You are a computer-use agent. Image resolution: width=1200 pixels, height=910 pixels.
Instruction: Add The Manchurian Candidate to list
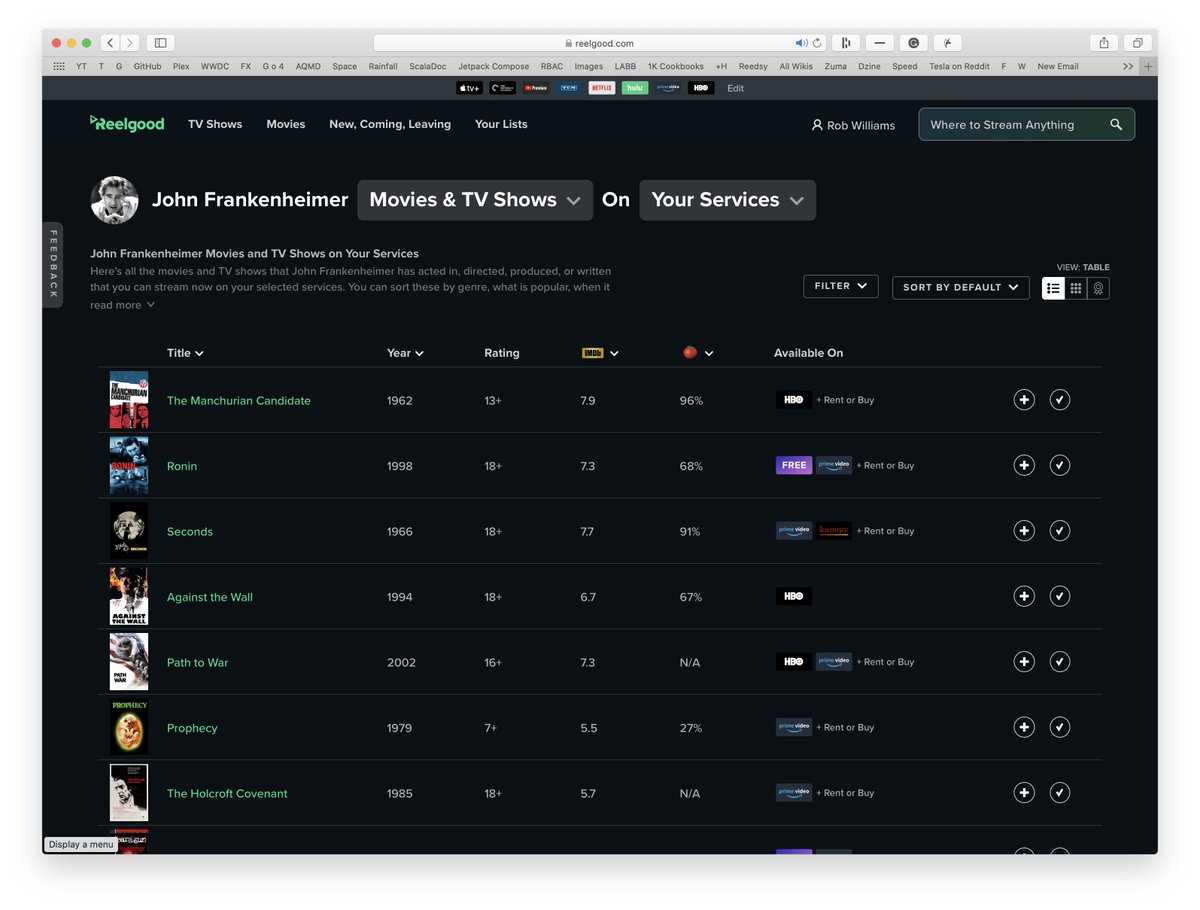pos(1024,400)
